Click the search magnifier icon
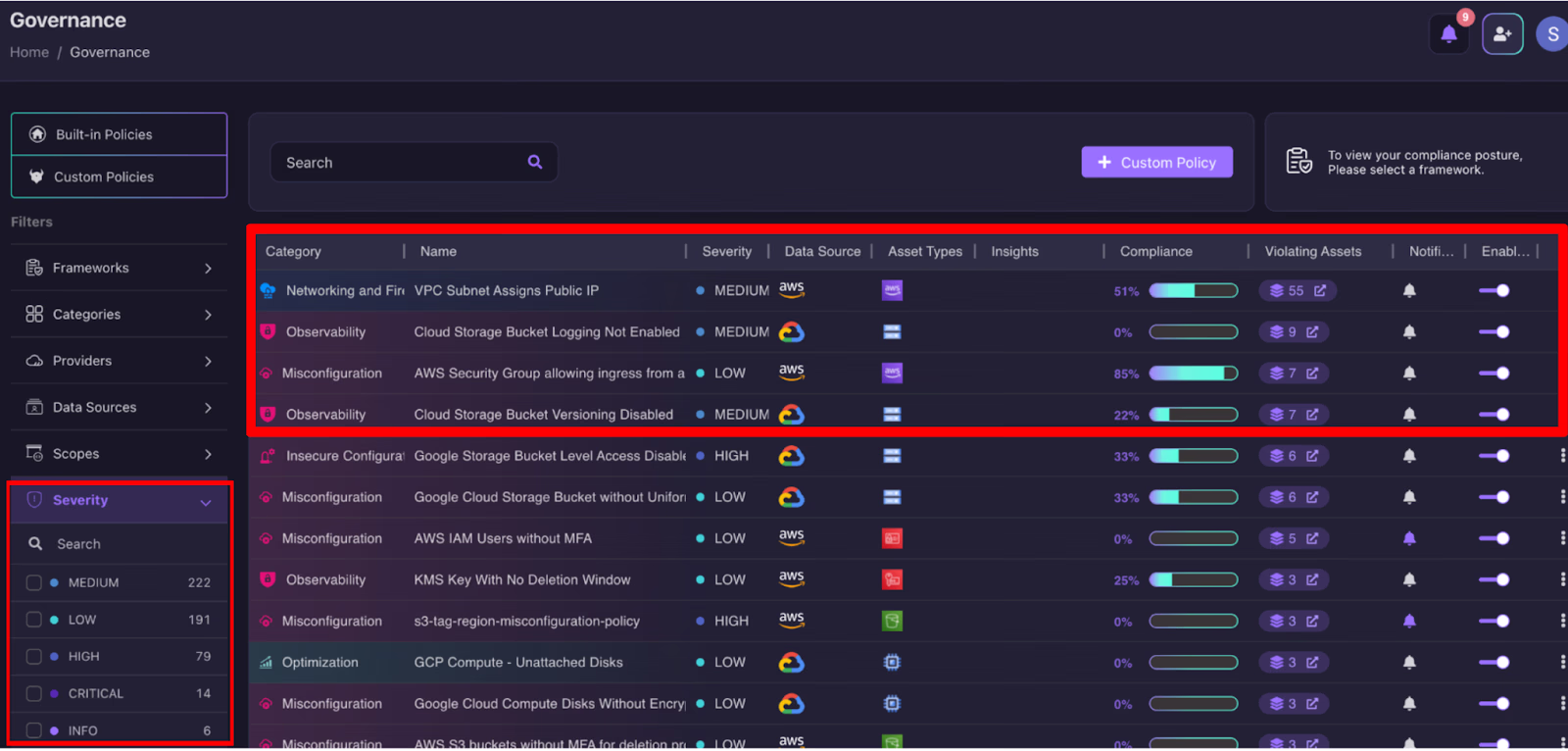This screenshot has height=751, width=1568. pyautogui.click(x=535, y=163)
